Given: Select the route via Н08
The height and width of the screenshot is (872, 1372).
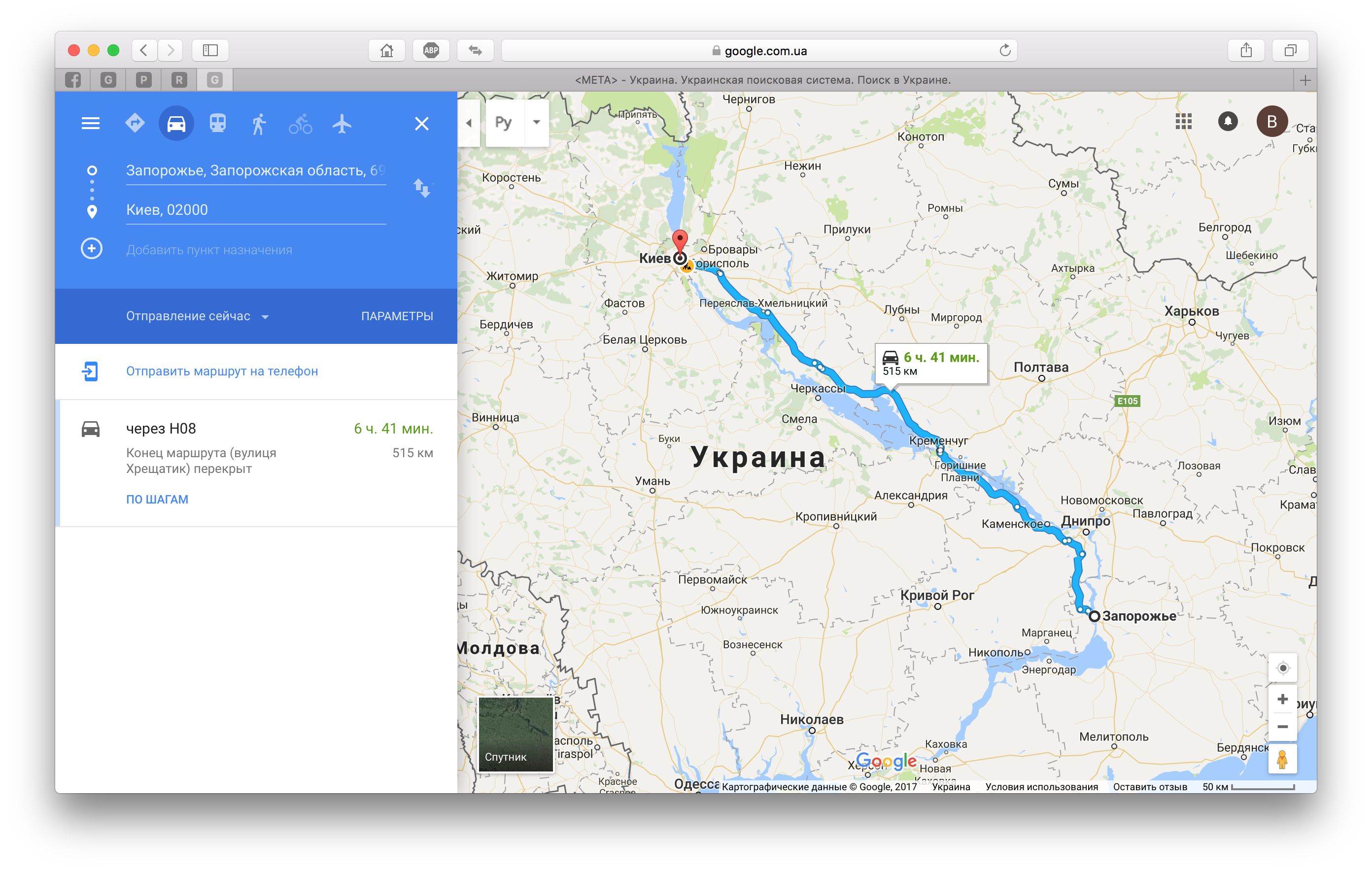Looking at the screenshot, I should pyautogui.click(x=256, y=463).
